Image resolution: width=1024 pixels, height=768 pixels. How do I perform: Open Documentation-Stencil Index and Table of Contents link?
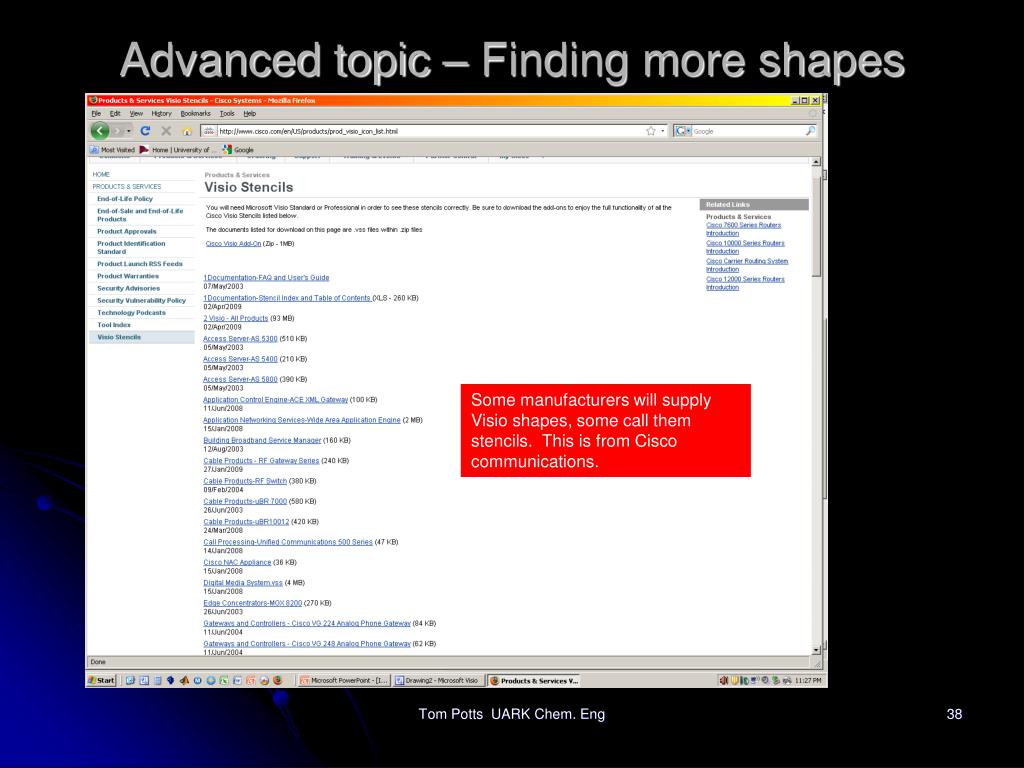(x=287, y=298)
